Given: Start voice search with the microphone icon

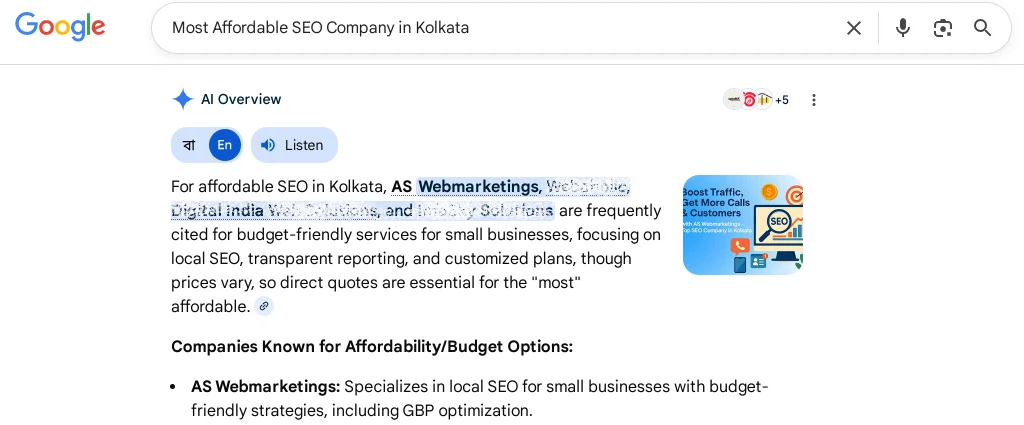Looking at the screenshot, I should (x=903, y=28).
